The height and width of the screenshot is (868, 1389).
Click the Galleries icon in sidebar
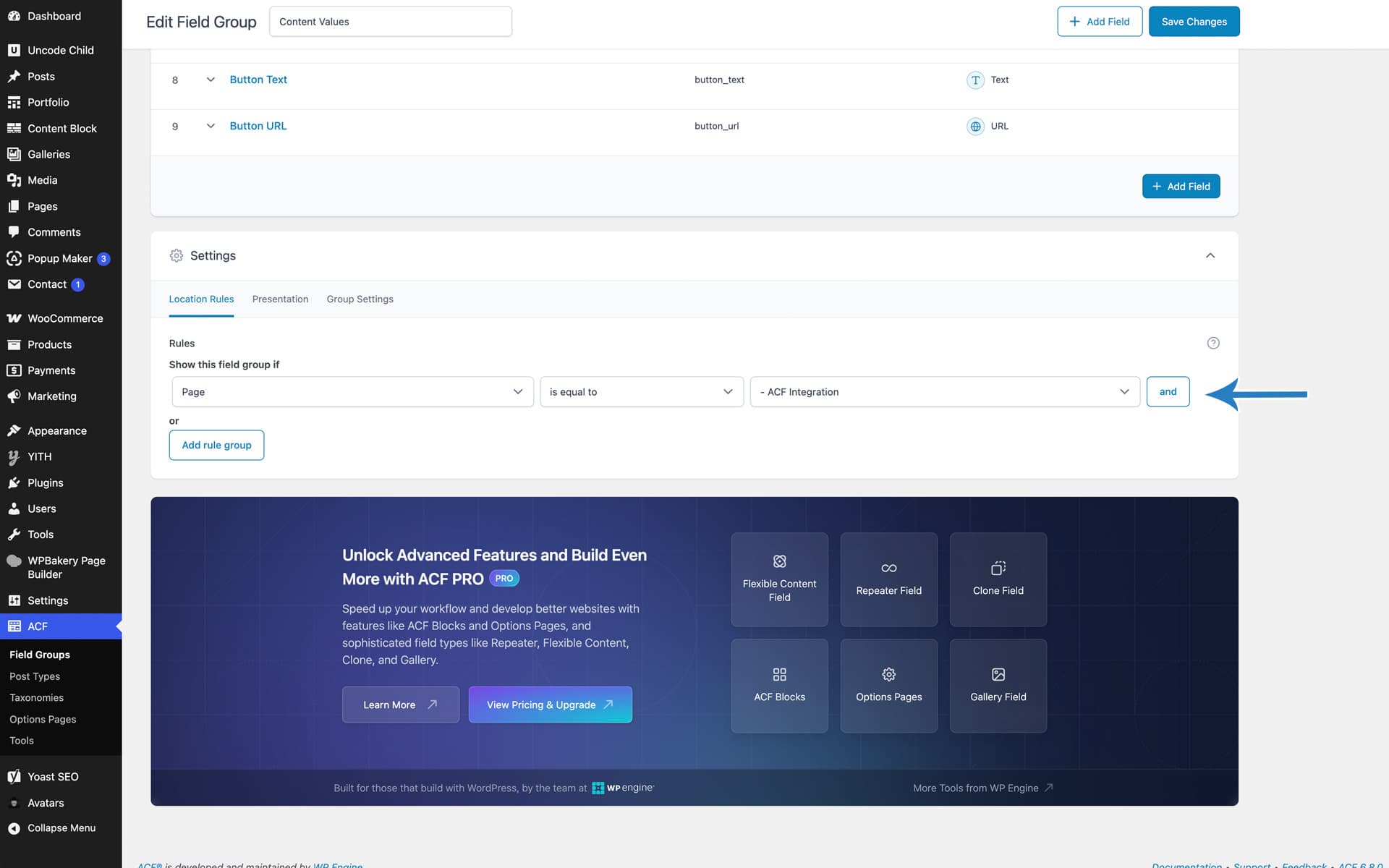point(14,154)
